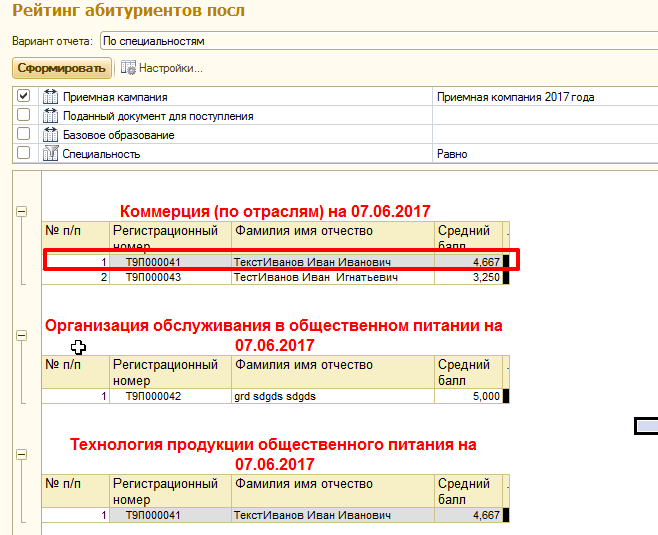Click the Специальность filter icon
Screen dimensions: 658x535
tap(50, 154)
